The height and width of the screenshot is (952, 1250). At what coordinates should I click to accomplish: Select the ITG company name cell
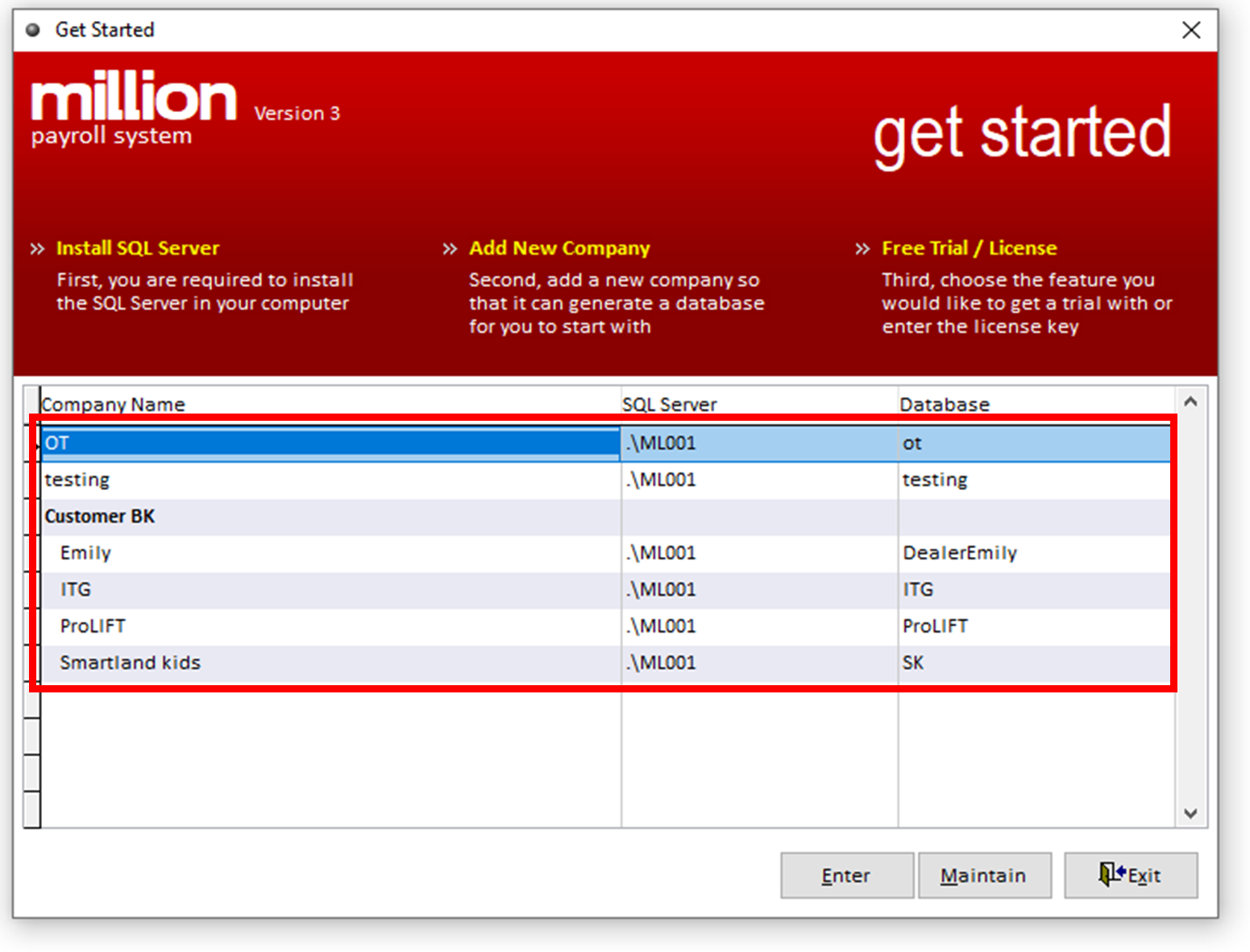pos(330,590)
